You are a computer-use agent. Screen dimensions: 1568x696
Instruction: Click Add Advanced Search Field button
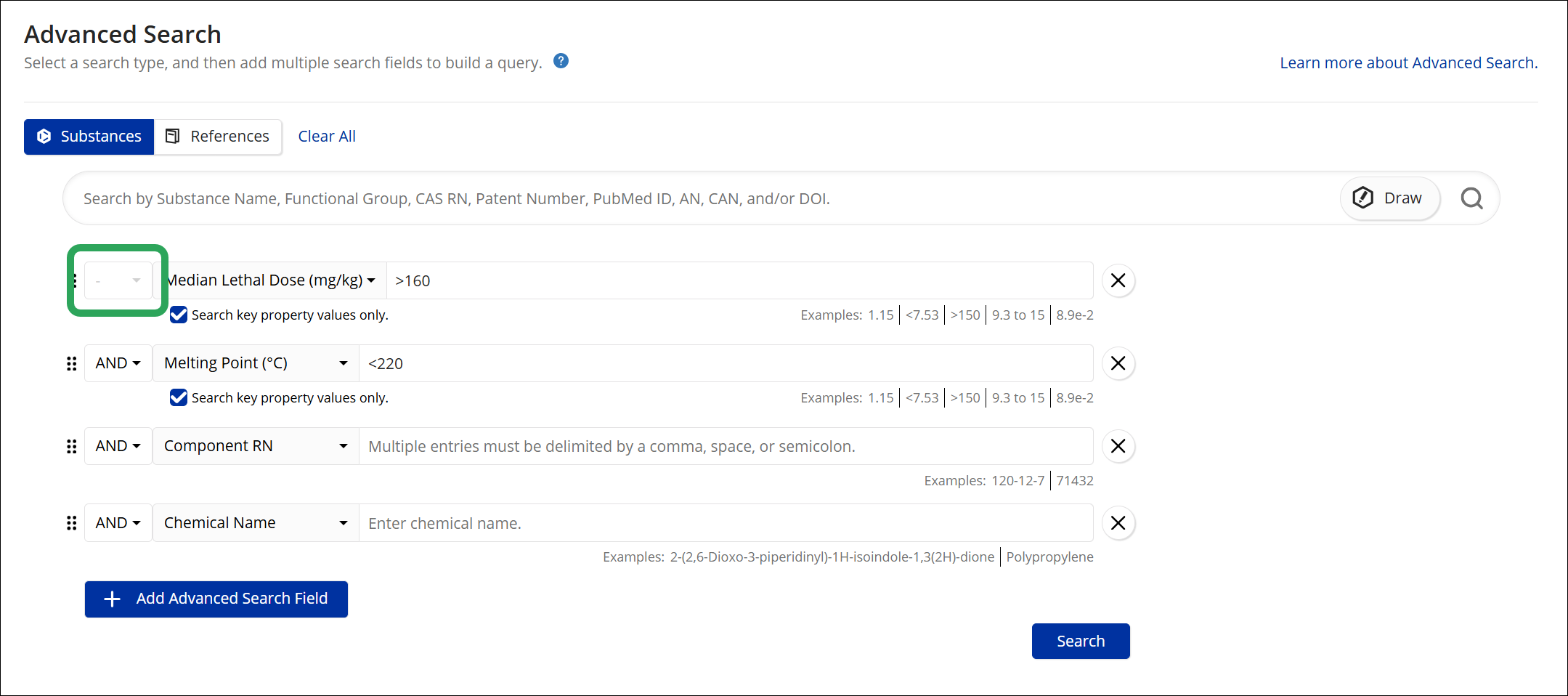(216, 599)
